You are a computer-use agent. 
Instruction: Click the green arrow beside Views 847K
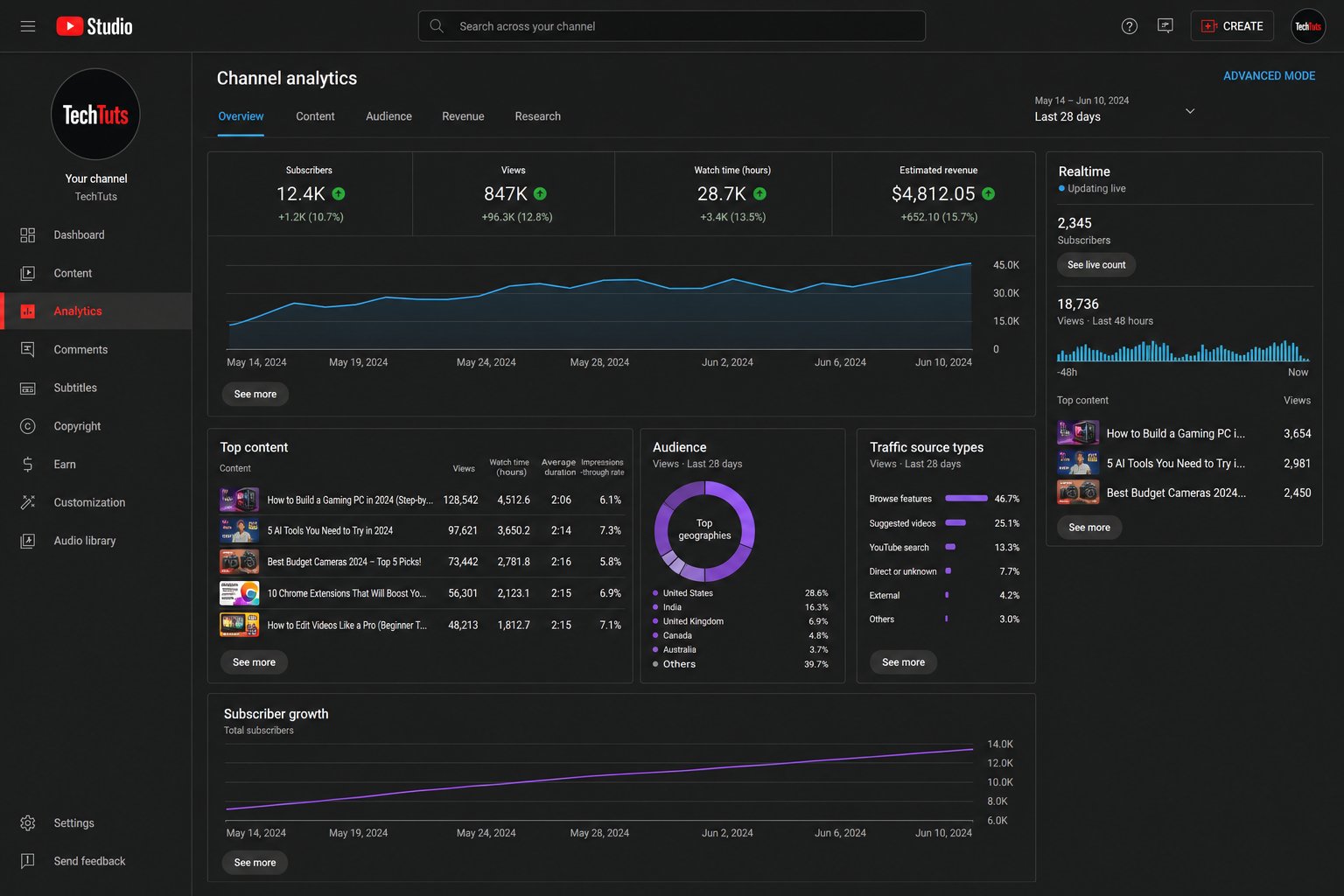540,193
